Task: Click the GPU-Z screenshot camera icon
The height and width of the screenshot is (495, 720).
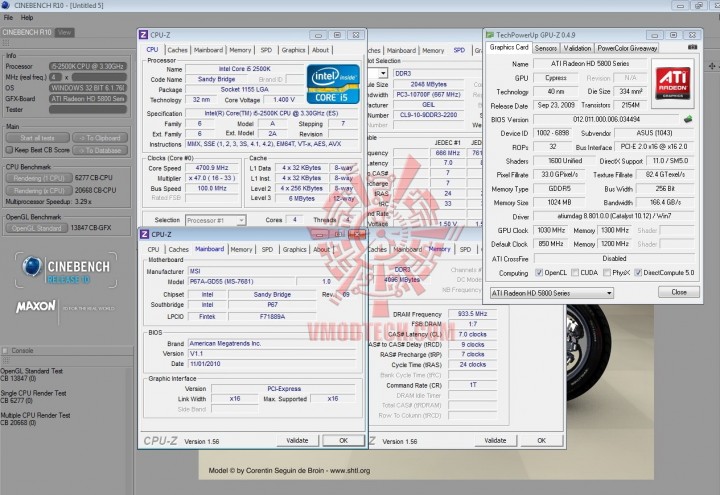Action: 693,47
